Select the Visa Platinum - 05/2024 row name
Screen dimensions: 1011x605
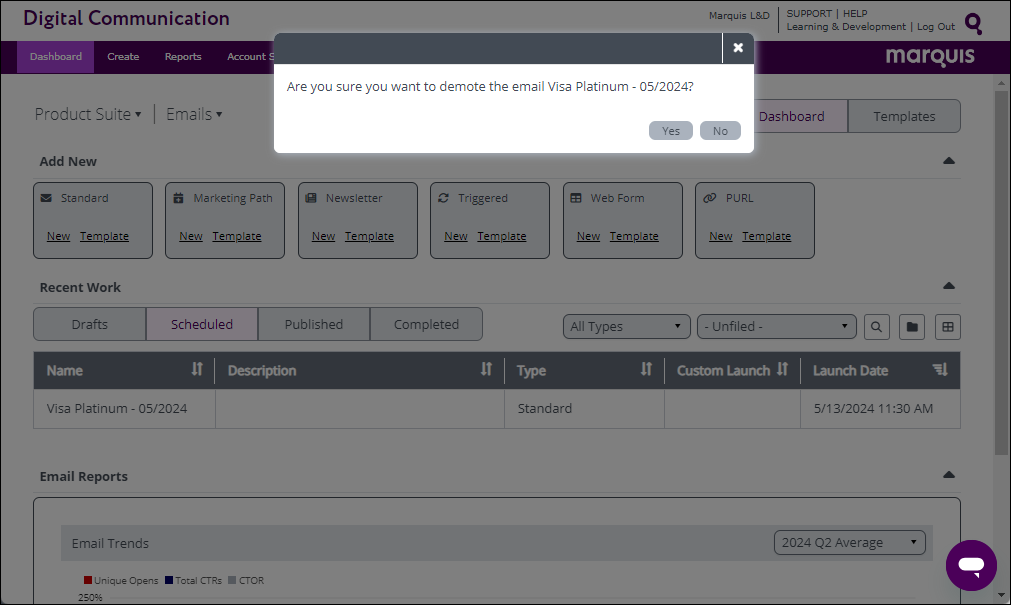(117, 408)
